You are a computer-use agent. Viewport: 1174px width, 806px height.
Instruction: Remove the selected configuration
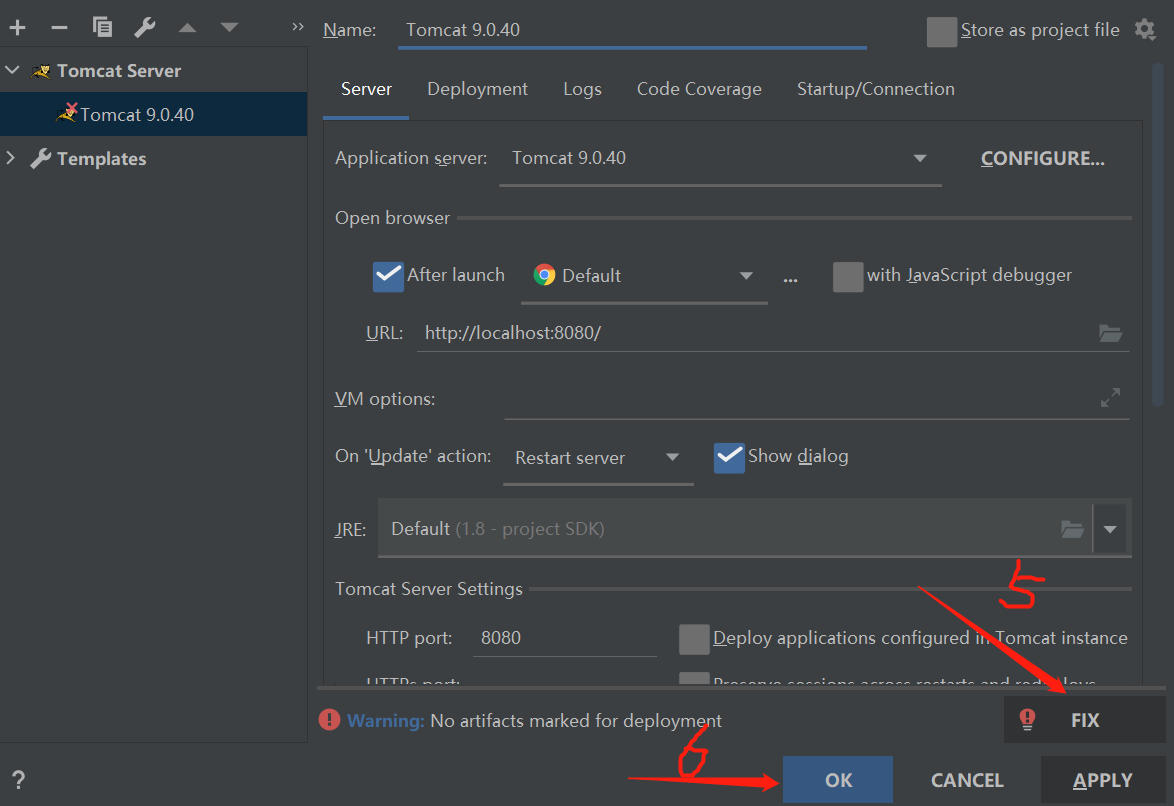coord(59,28)
